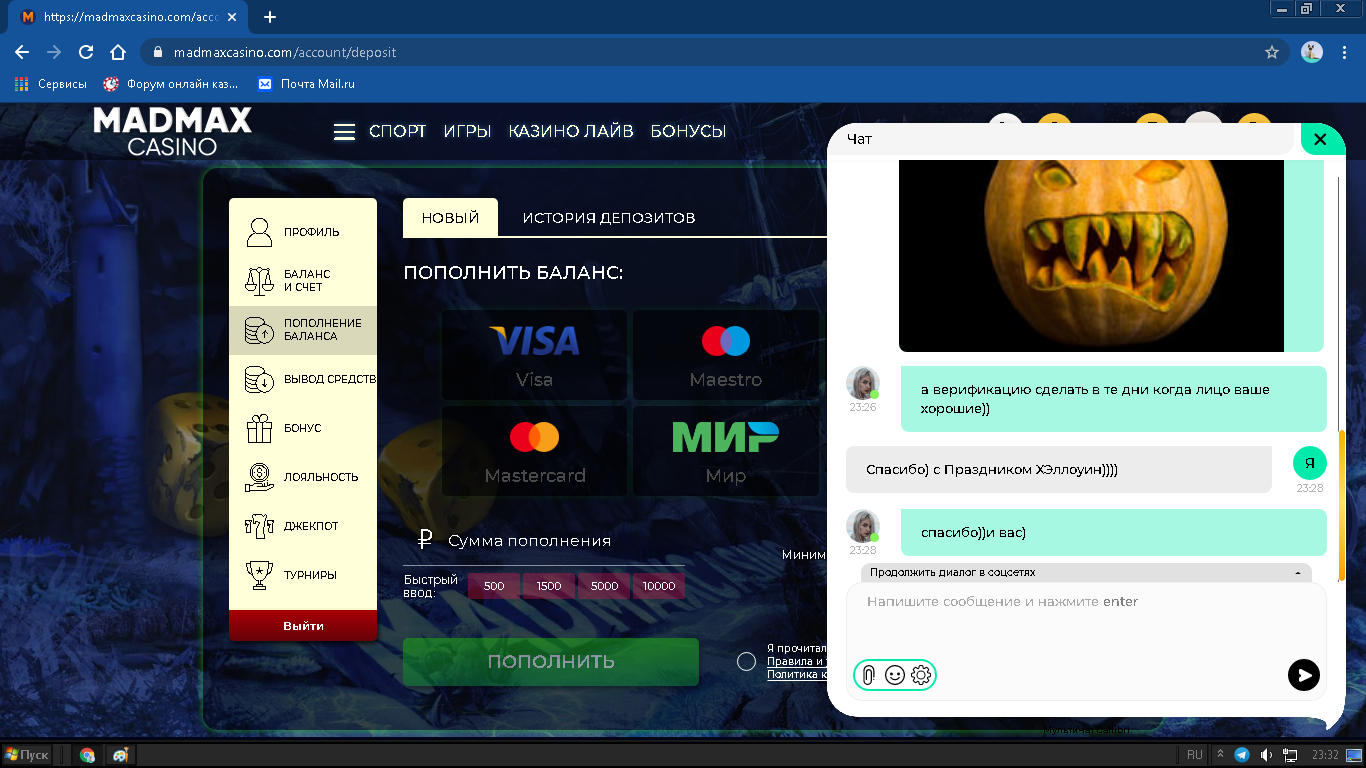This screenshot has width=1366, height=768.
Task: Reload the page with refresh icon
Action: click(86, 52)
